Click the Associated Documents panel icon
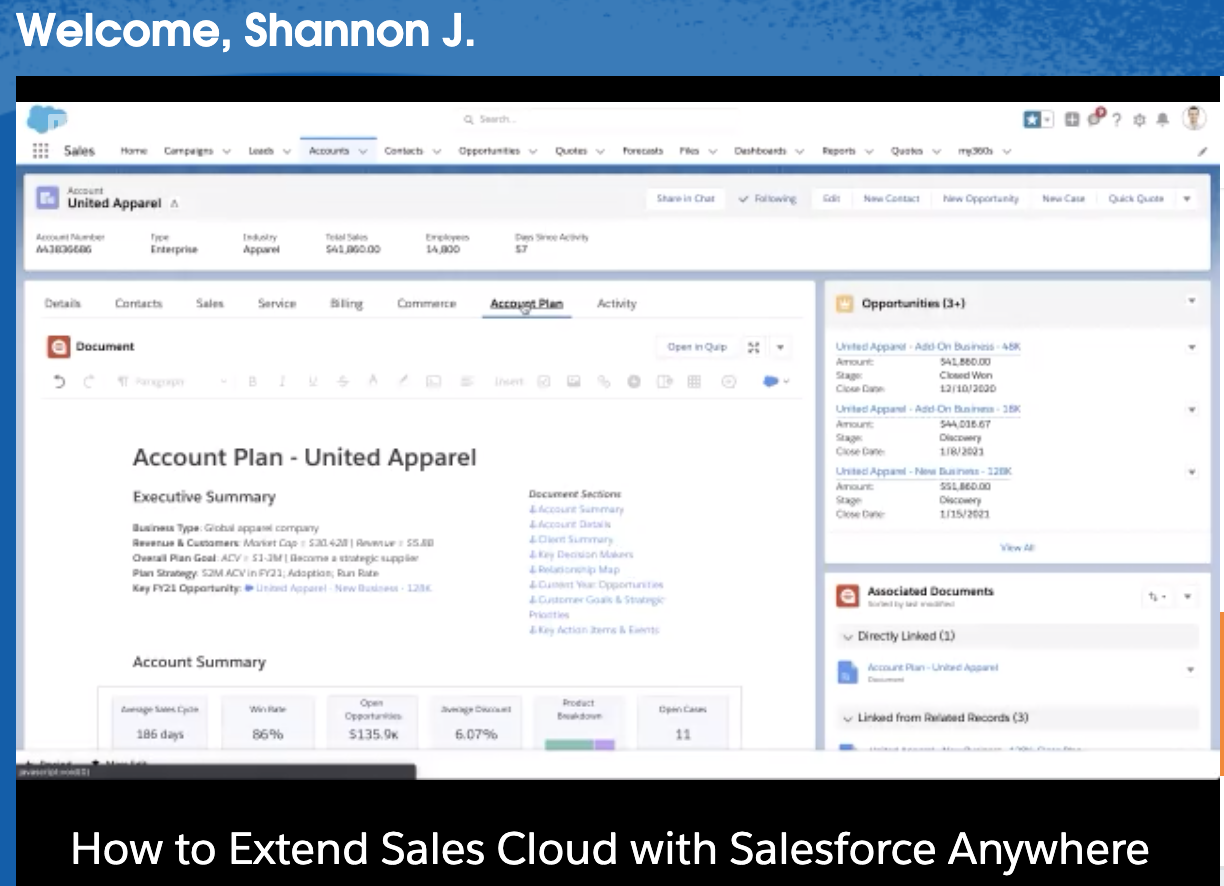1224x886 pixels. click(x=848, y=596)
